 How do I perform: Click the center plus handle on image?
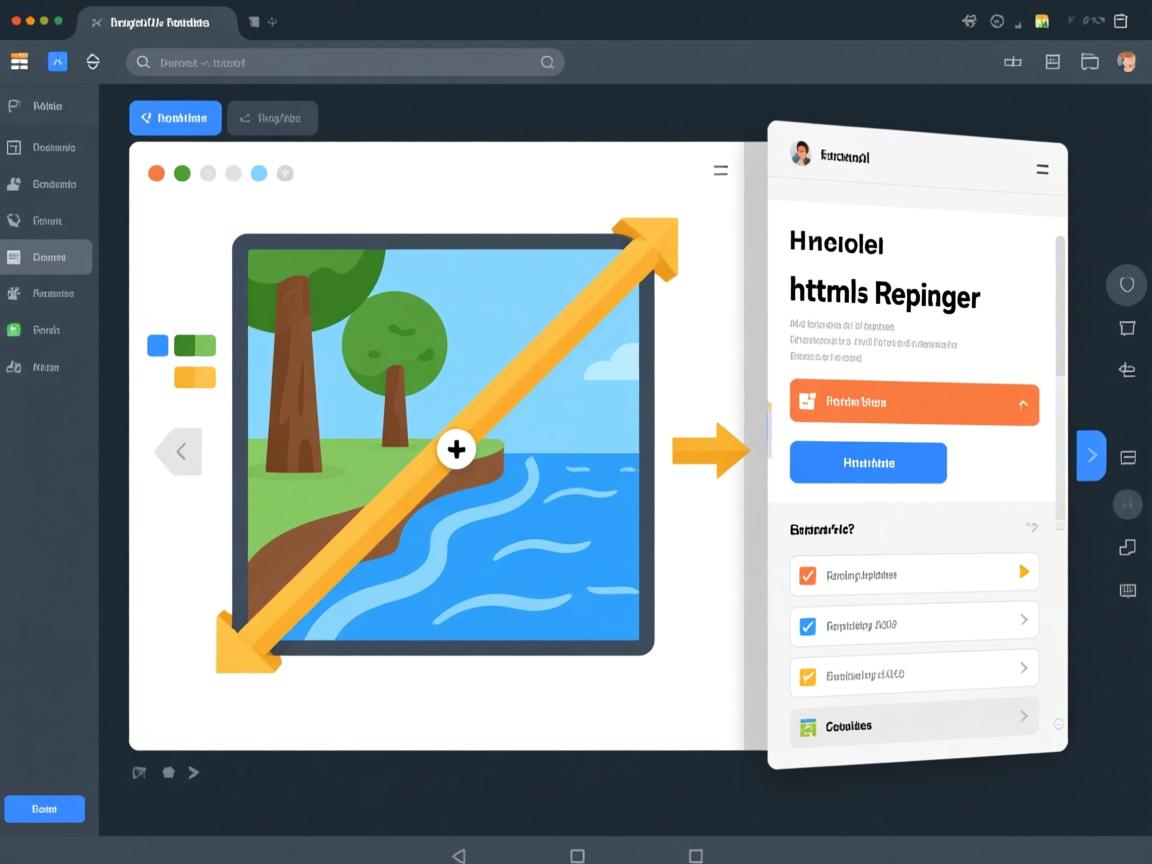(x=456, y=450)
